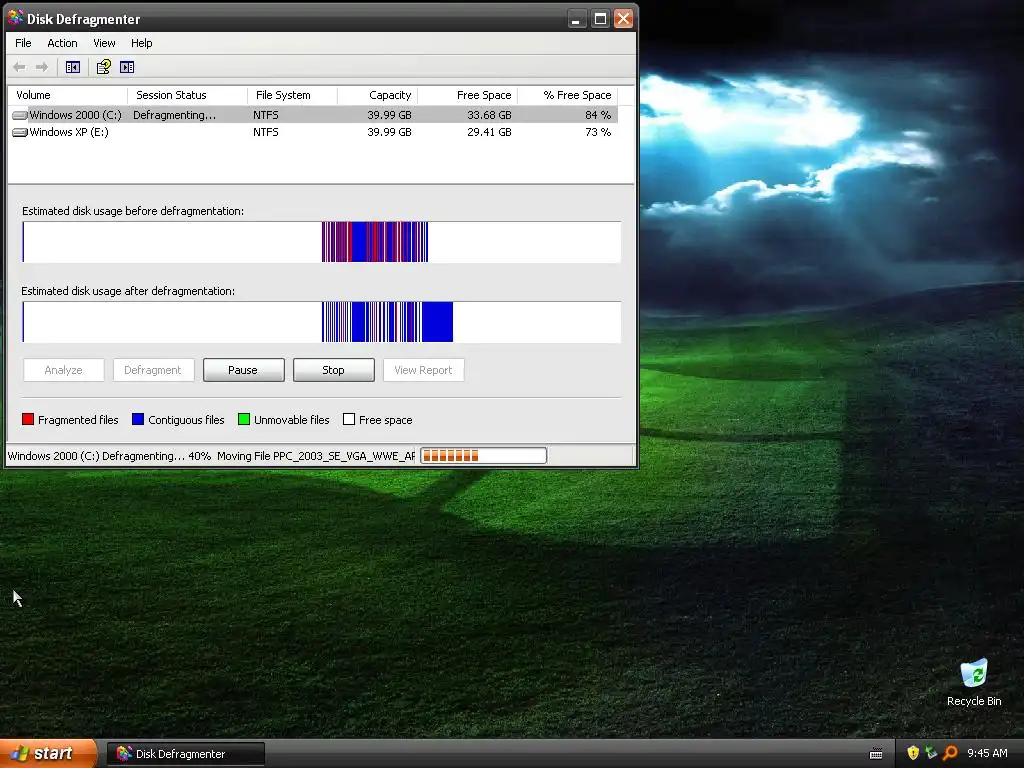The width and height of the screenshot is (1024, 768).
Task: Click the Safely Remove Hardware tray icon
Action: pos(931,753)
